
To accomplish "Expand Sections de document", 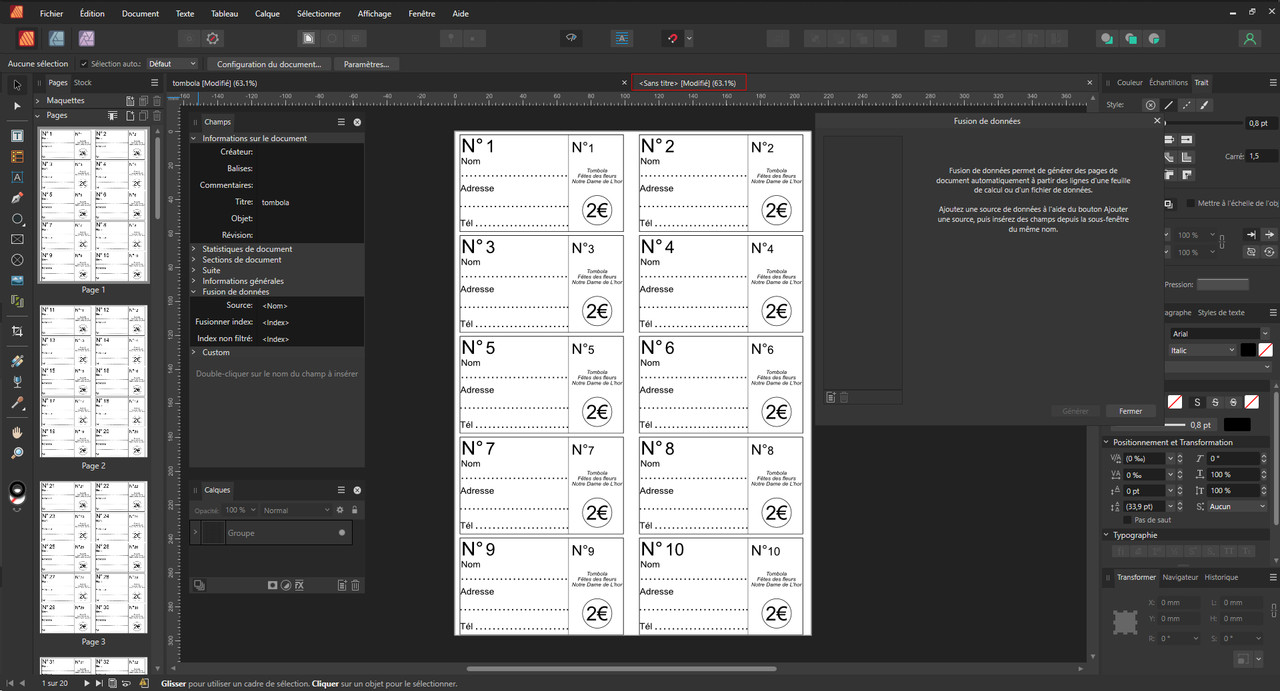I will click(x=194, y=260).
